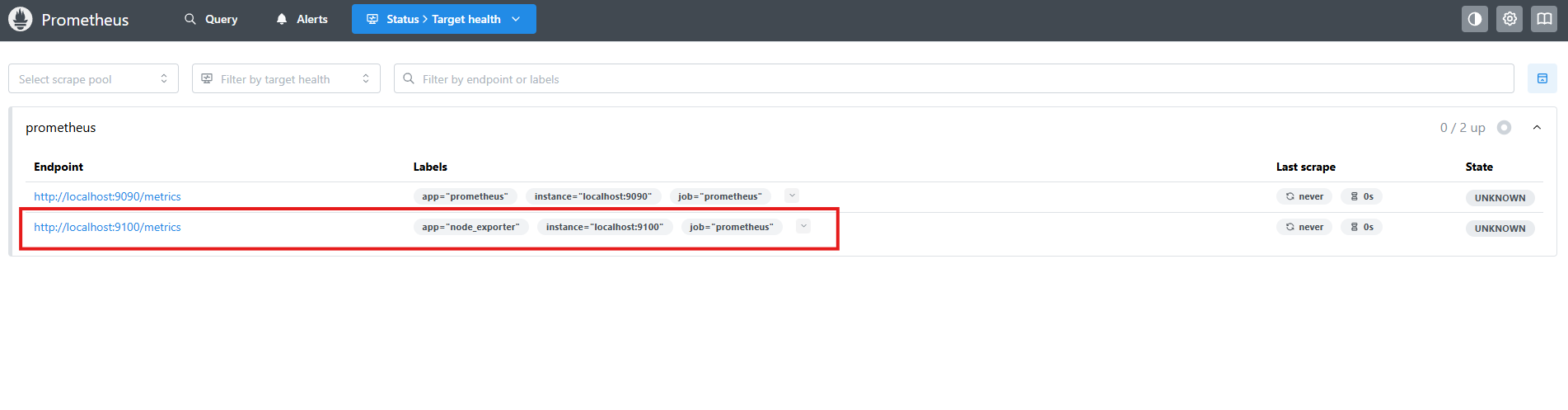Click the search magnifier in endpoint filter
The width and height of the screenshot is (1568, 410).
[409, 79]
